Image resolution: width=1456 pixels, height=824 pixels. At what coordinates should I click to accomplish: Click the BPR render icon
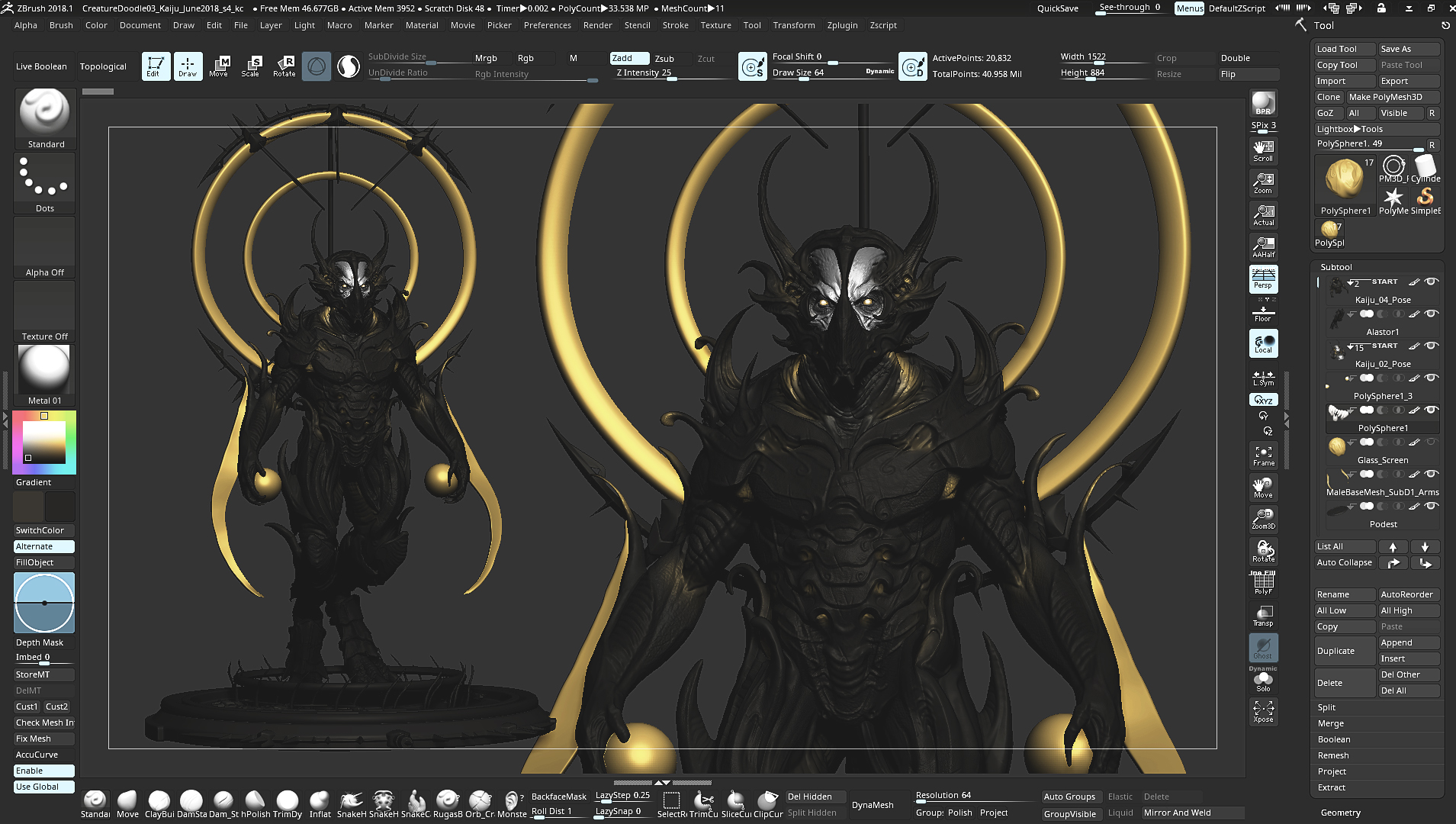(x=1263, y=103)
